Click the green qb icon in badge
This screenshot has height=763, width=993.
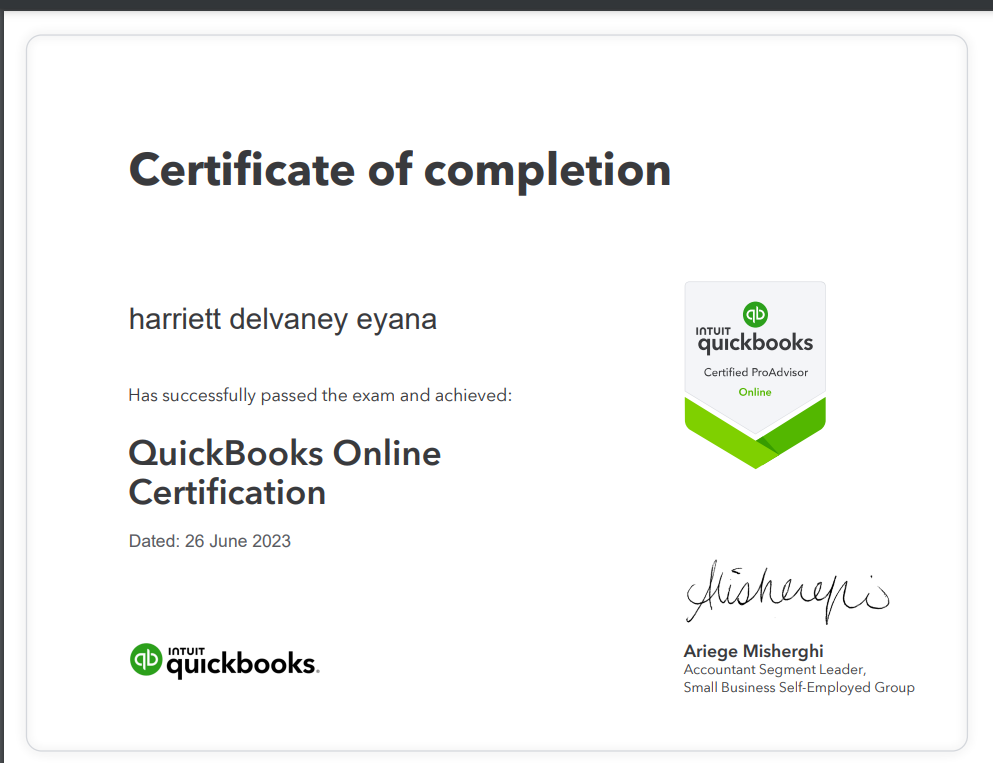tap(755, 314)
